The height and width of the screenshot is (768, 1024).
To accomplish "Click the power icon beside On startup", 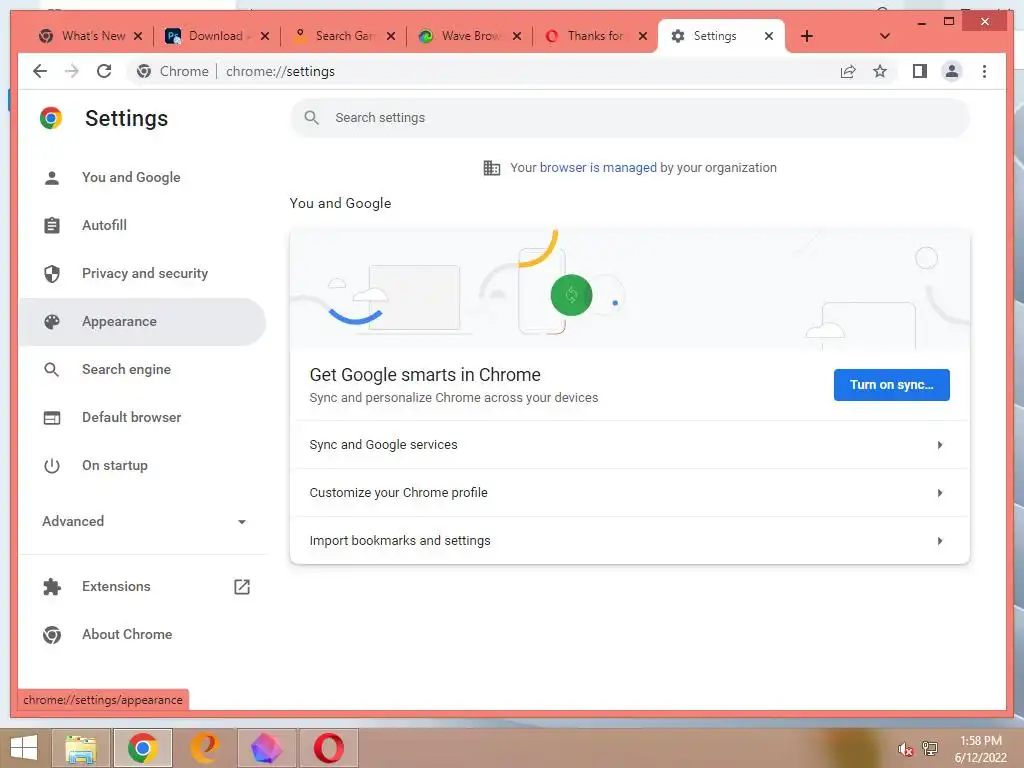I will 52,466.
